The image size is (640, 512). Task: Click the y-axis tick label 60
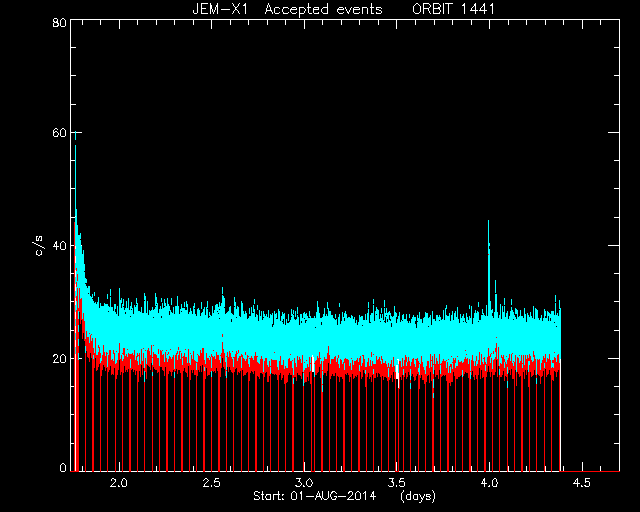[x=59, y=133]
